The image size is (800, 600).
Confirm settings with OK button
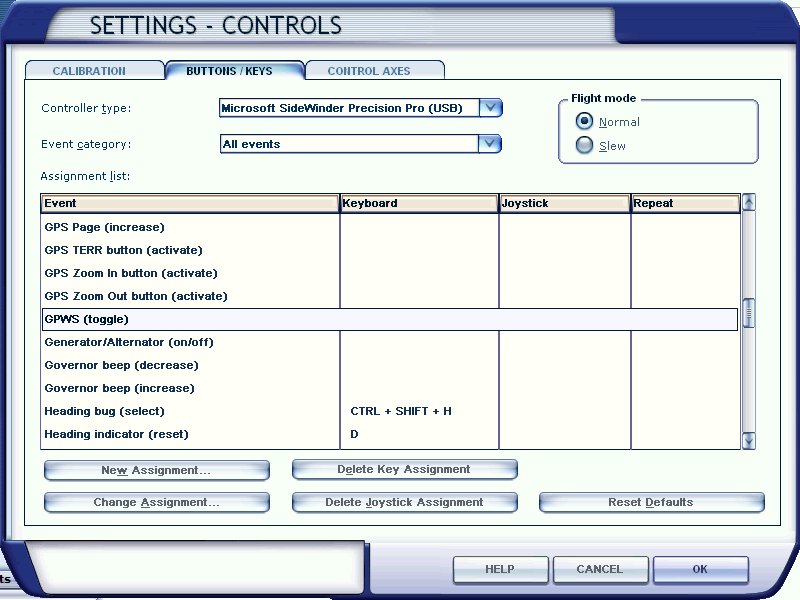tap(700, 569)
